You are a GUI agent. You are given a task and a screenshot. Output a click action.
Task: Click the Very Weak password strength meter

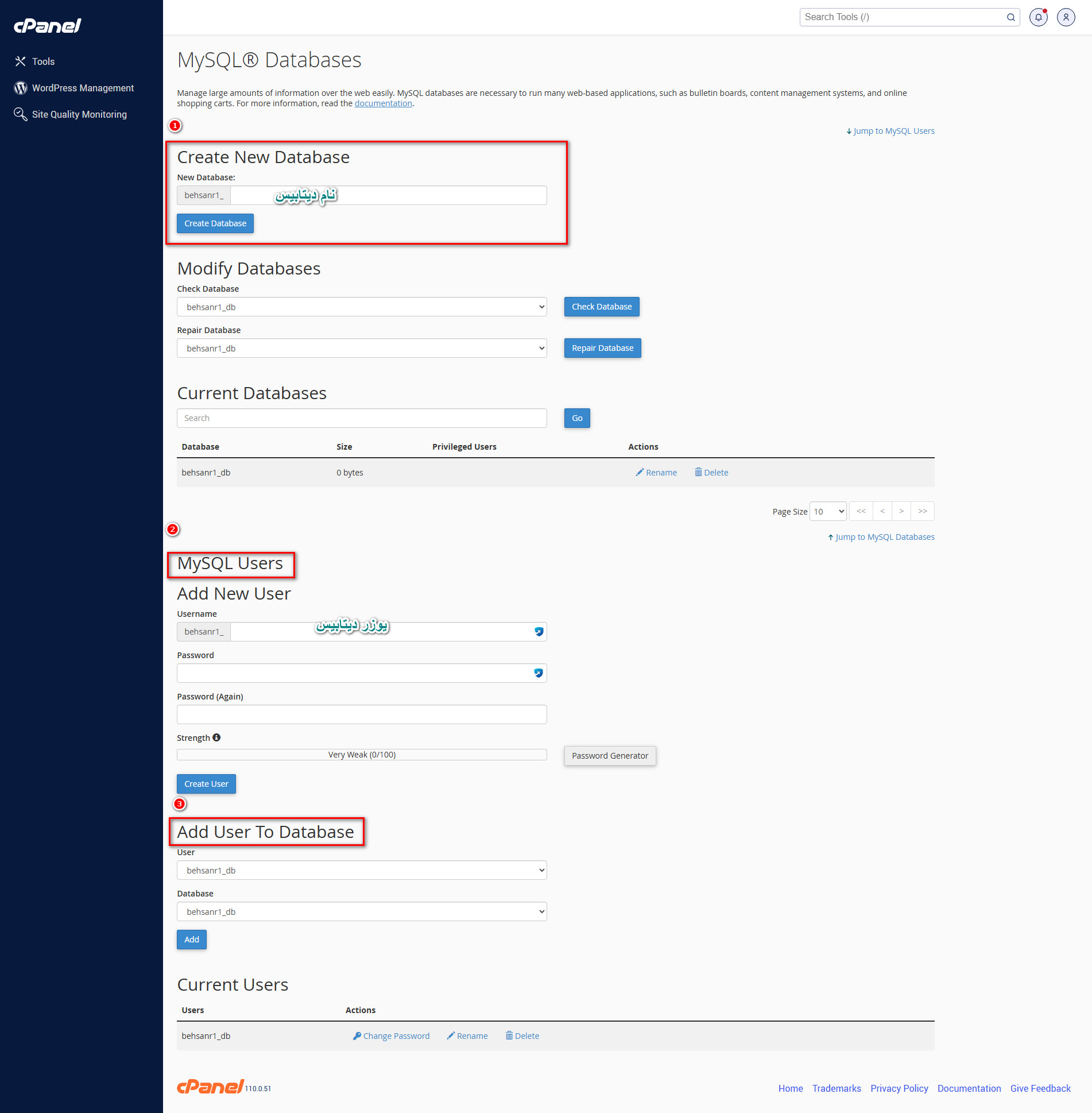tap(361, 754)
